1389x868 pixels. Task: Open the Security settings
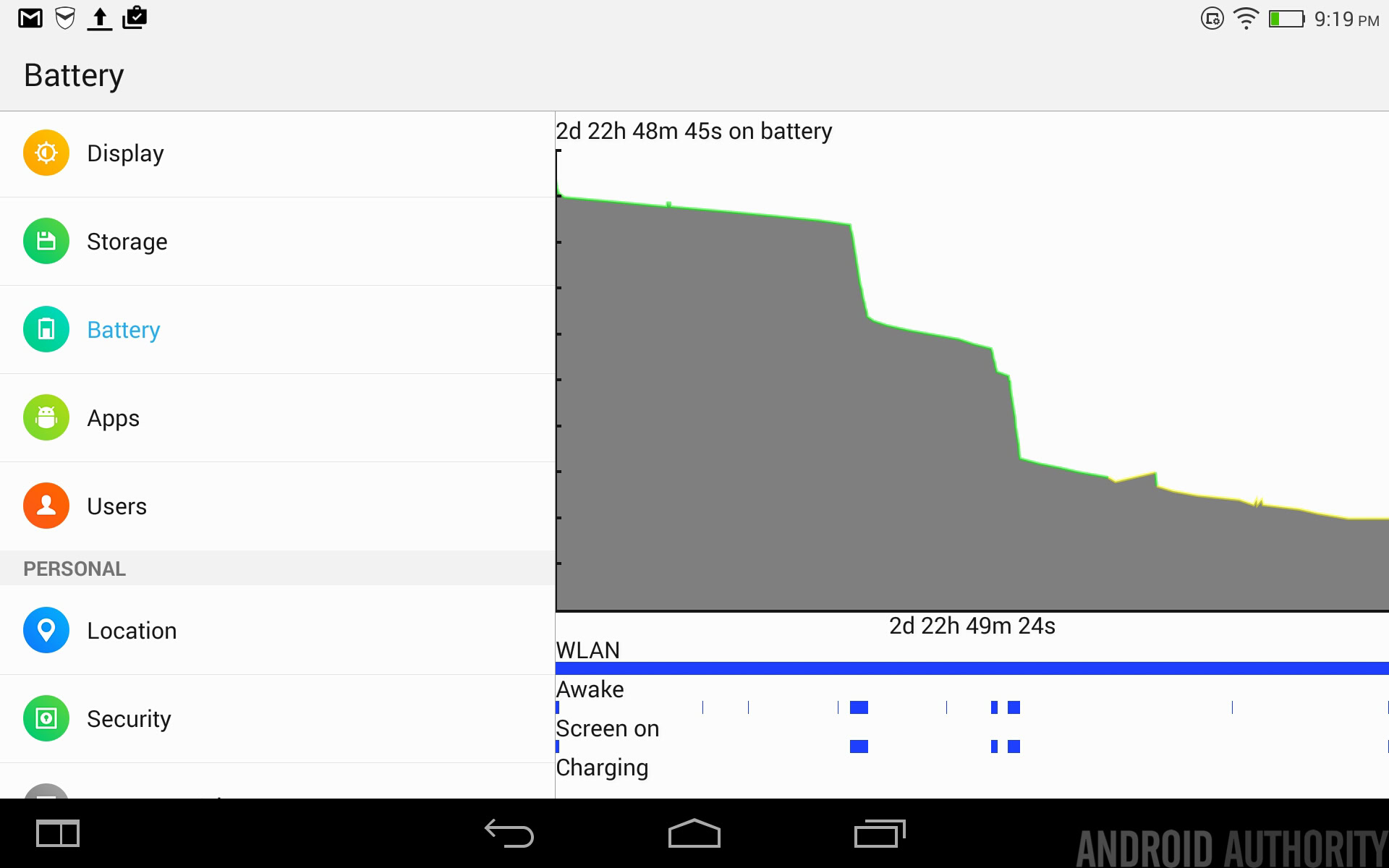[x=127, y=718]
